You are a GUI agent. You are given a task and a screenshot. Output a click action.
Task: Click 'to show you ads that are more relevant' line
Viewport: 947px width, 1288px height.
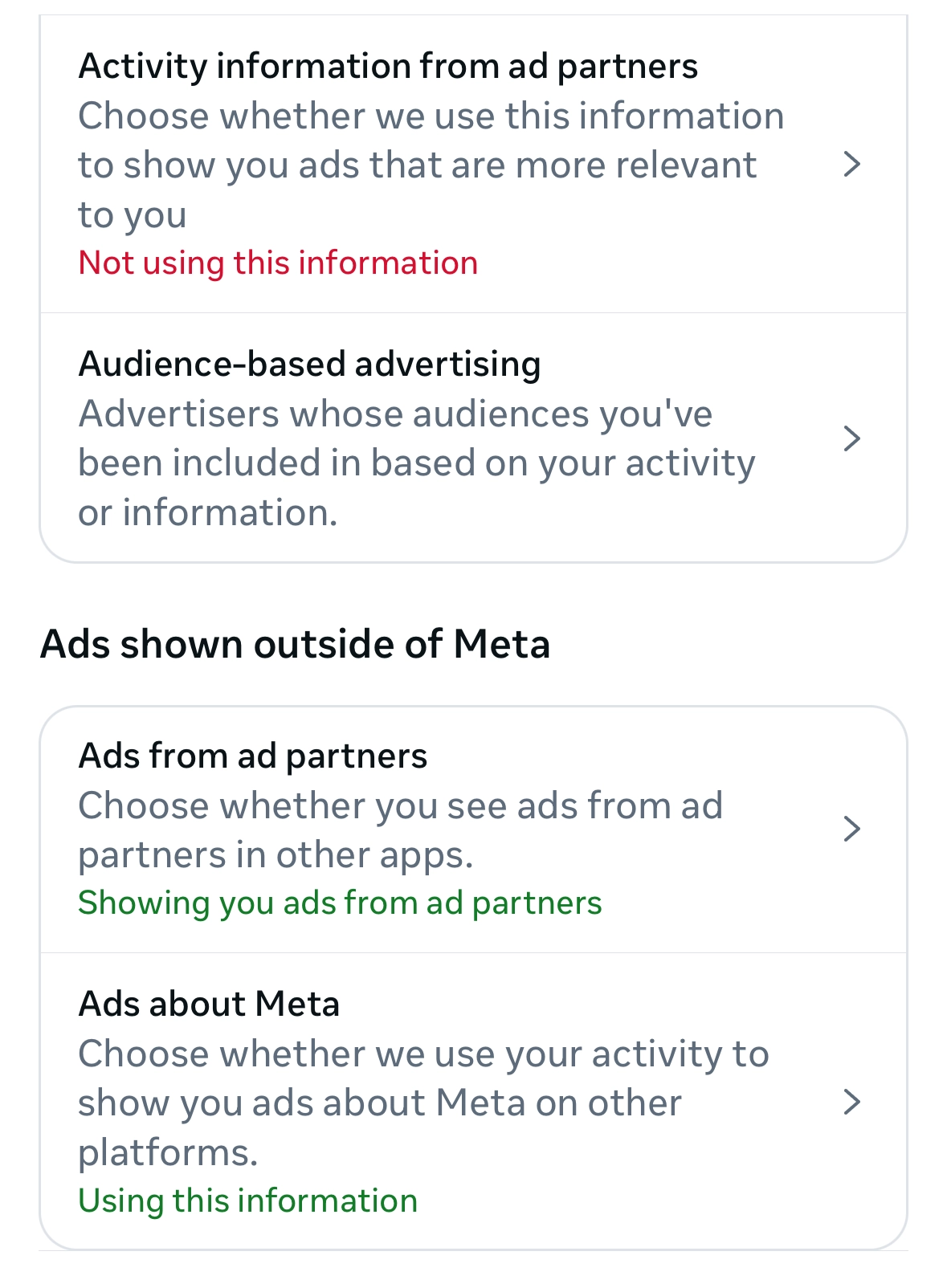[417, 165]
